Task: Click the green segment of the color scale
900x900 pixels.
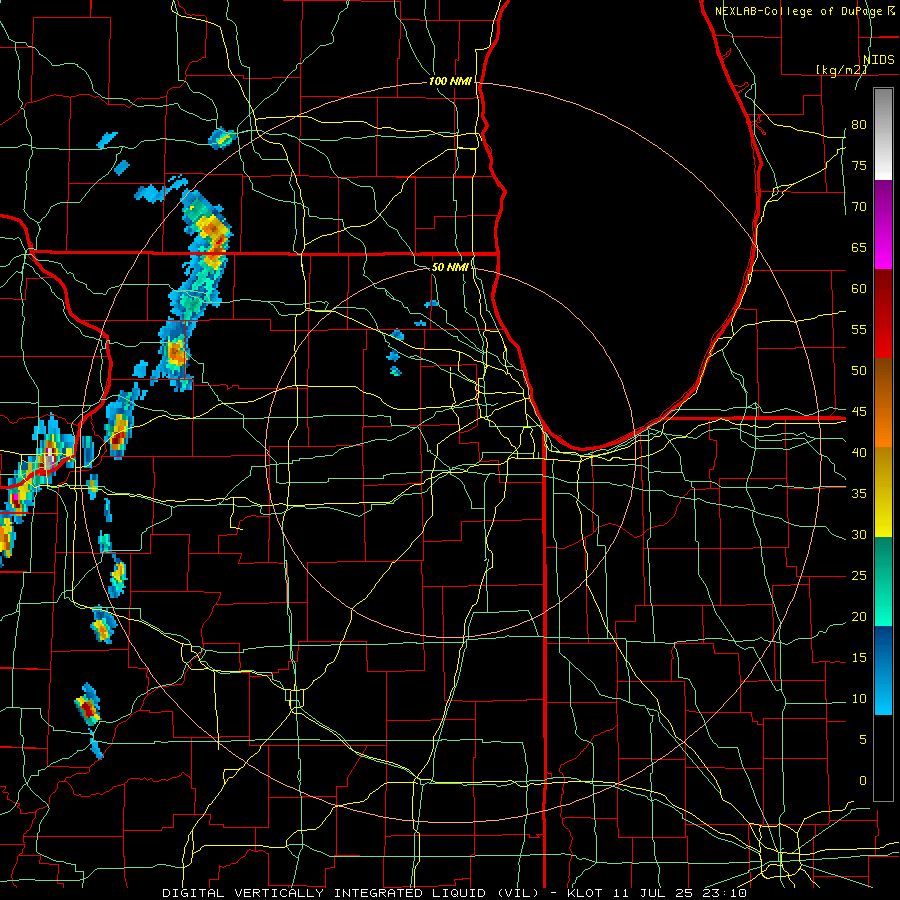Action: click(x=883, y=581)
